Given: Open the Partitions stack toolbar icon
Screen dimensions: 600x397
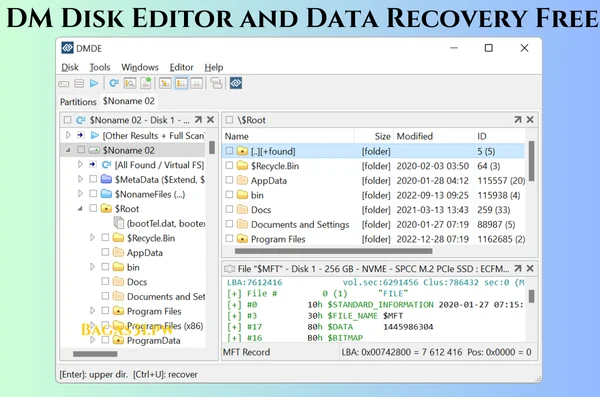Looking at the screenshot, I should click(79, 83).
